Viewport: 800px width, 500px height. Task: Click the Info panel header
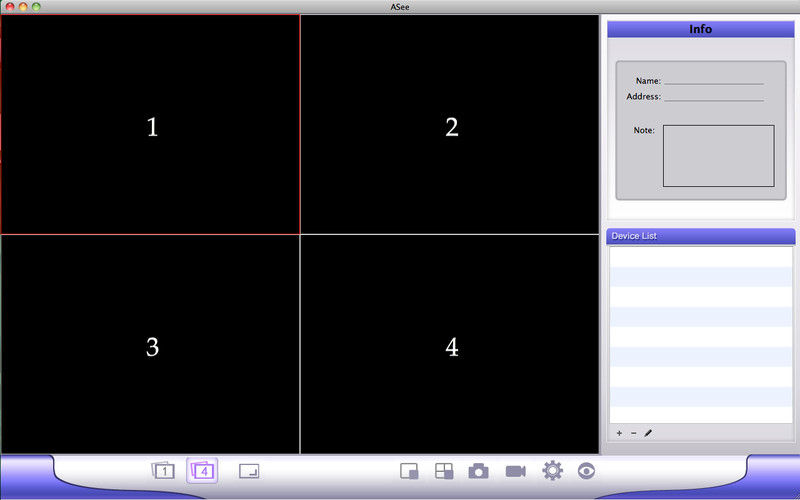click(x=701, y=29)
